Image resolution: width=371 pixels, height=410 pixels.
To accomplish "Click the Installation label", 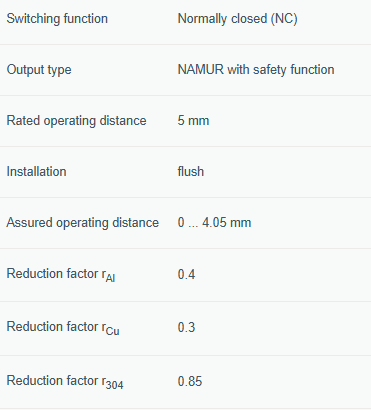I will pyautogui.click(x=36, y=172).
